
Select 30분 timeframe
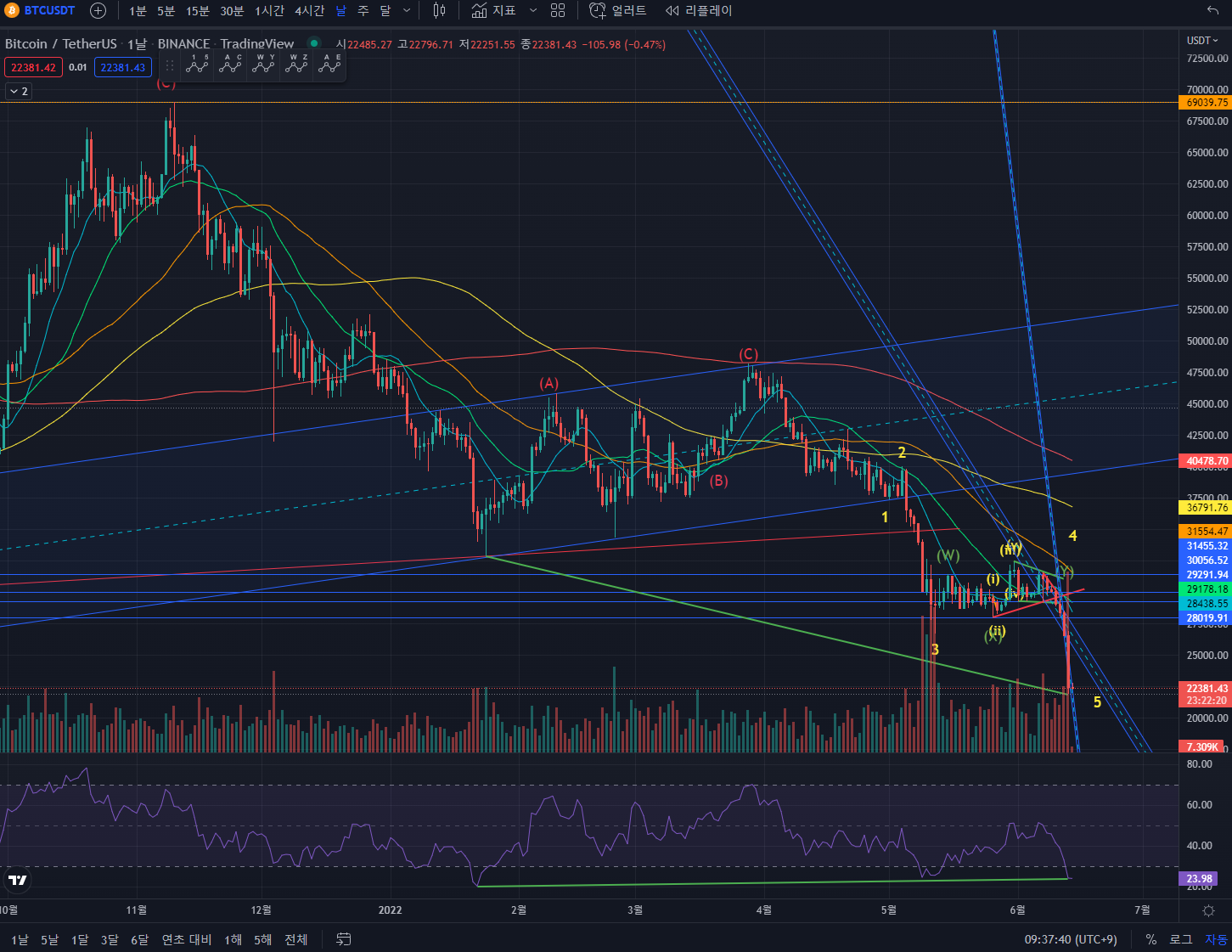(x=232, y=11)
